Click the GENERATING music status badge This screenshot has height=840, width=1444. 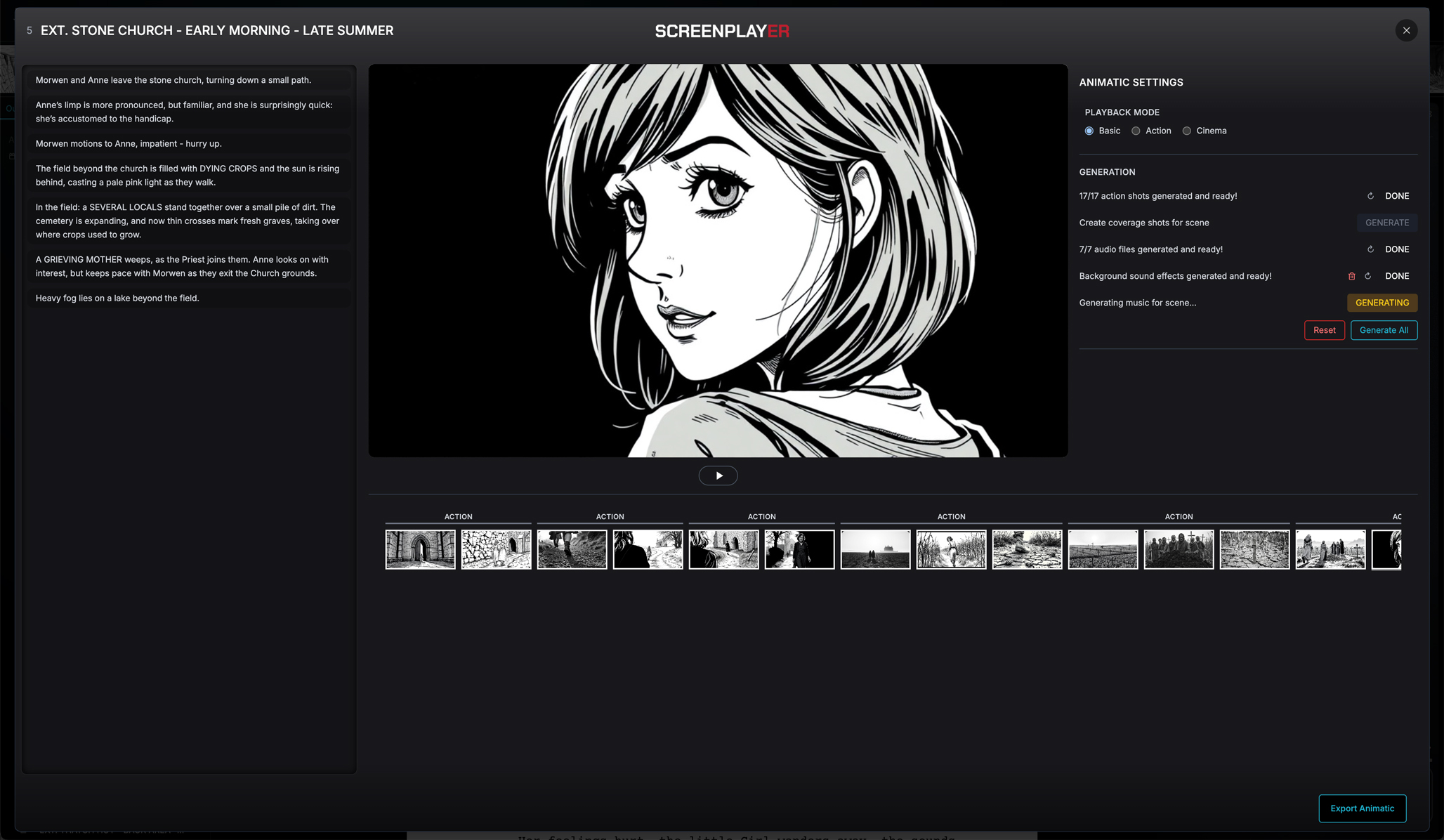(x=1381, y=303)
